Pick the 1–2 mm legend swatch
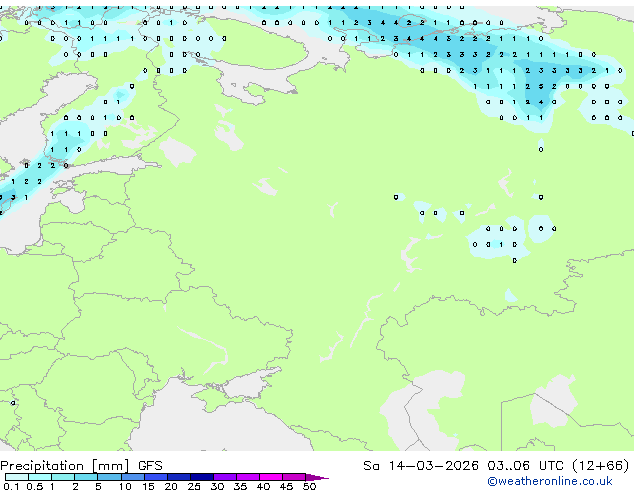Image resolution: width=634 pixels, height=490 pixels. 63,477
